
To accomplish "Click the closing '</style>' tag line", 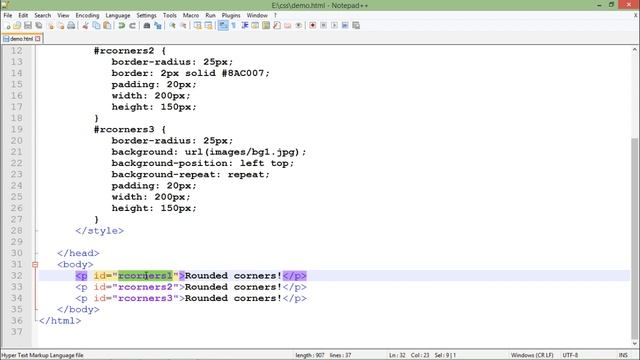I will 100,231.
